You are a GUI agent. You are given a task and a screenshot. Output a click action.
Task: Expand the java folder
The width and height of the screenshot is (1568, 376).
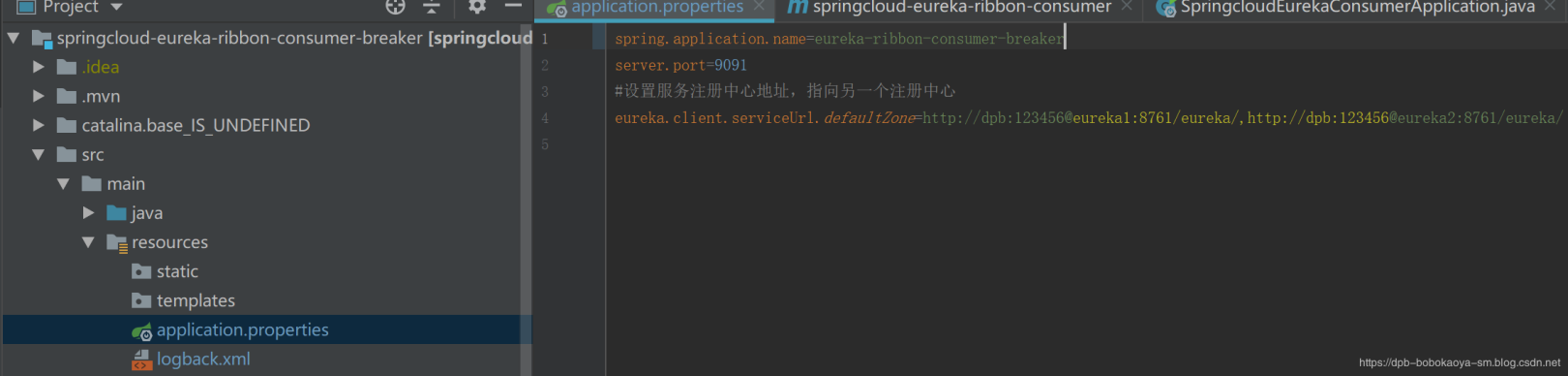tap(89, 212)
